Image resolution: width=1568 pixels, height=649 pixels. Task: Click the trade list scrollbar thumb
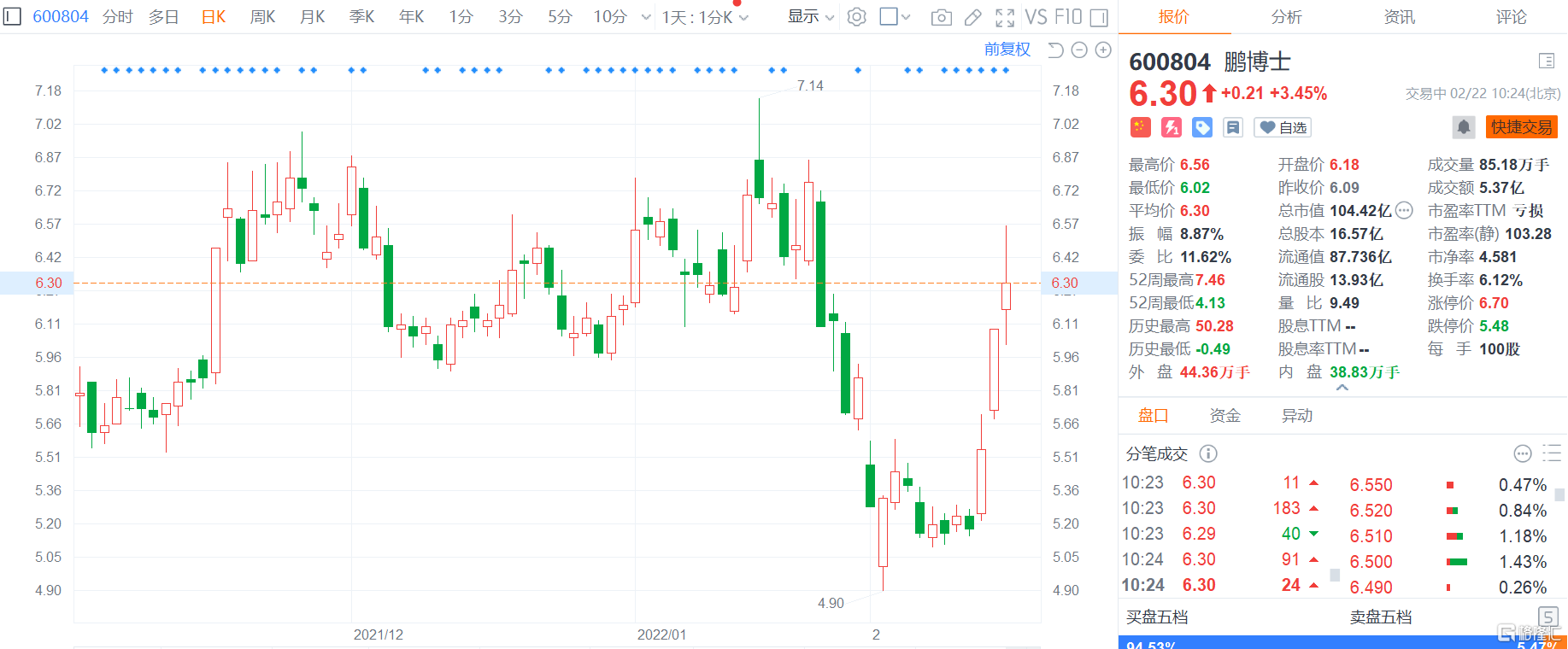1335,576
